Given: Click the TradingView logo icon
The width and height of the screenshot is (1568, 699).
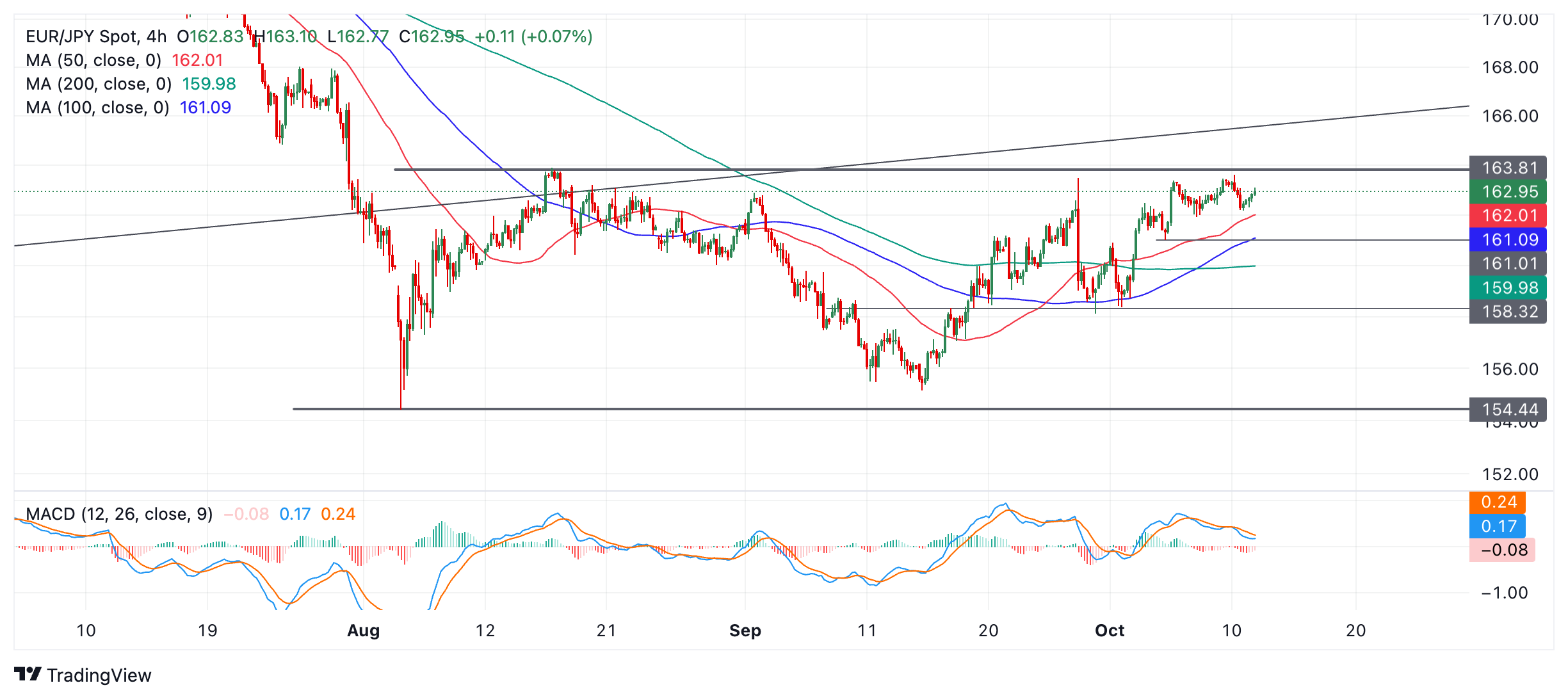Looking at the screenshot, I should [28, 674].
